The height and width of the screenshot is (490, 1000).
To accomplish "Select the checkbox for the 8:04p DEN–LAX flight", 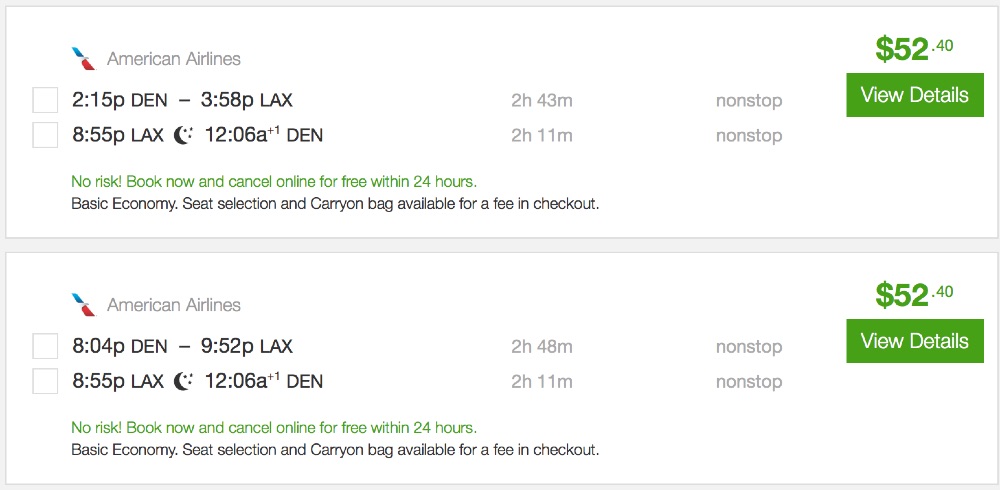I will pyautogui.click(x=45, y=347).
